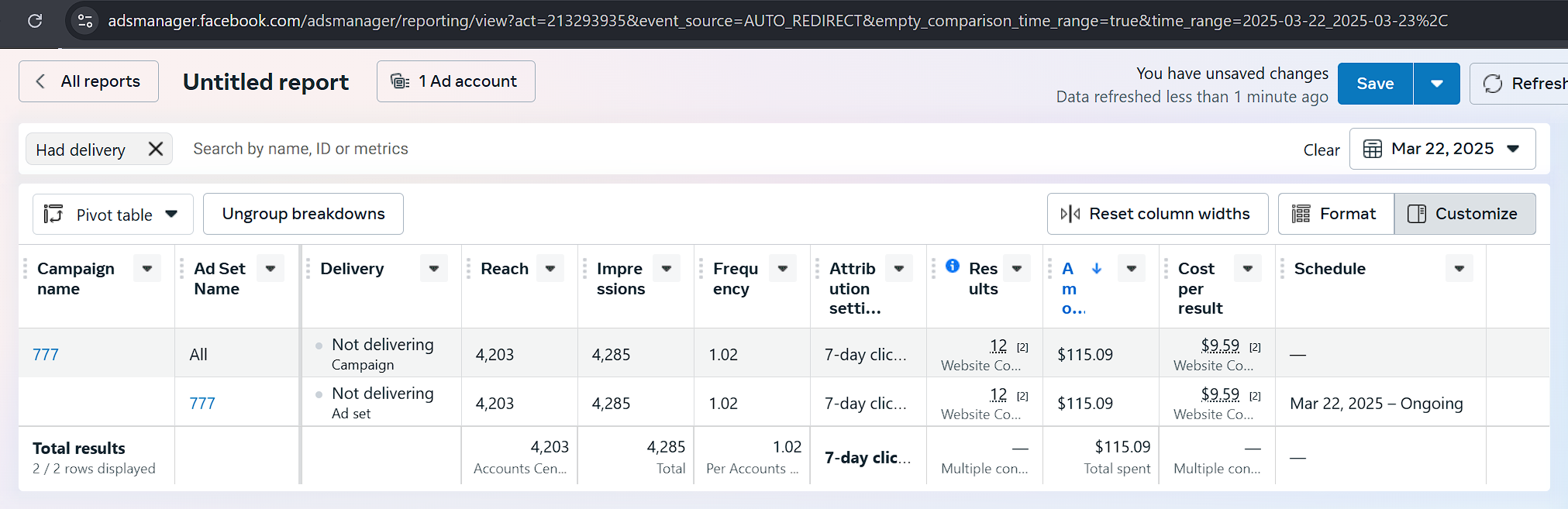Clear the search filters

(x=1321, y=150)
